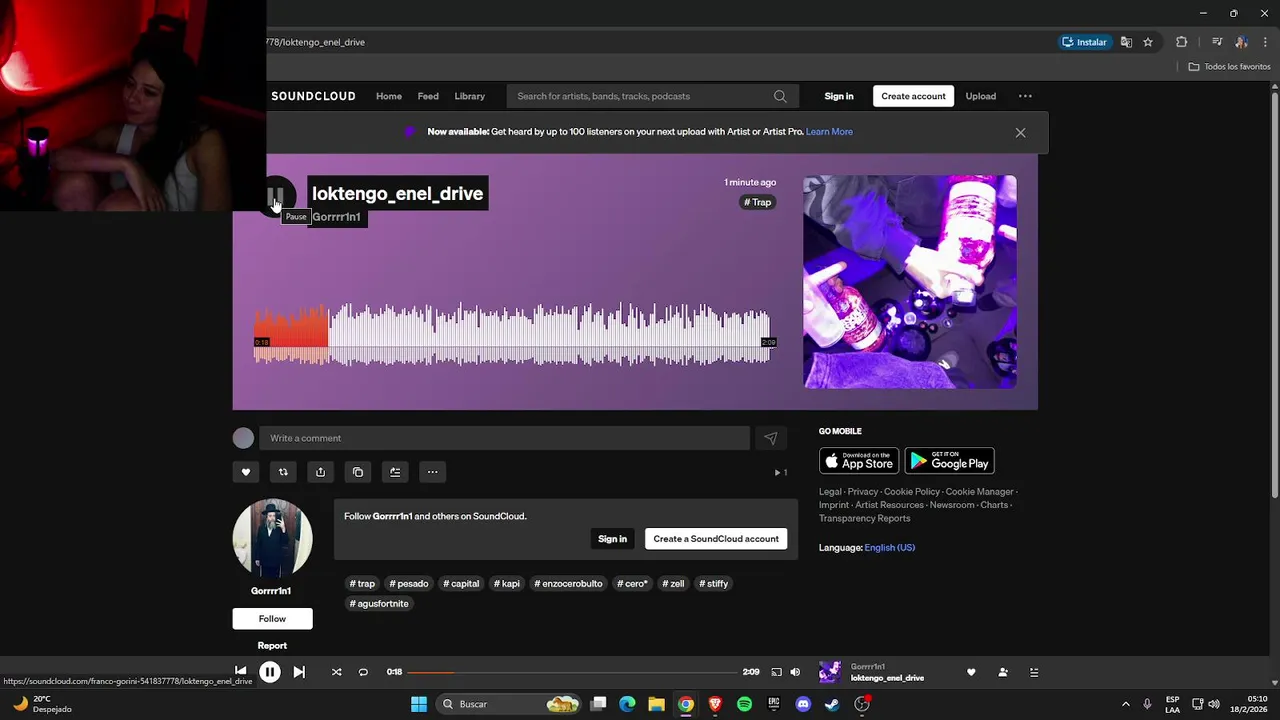Image resolution: width=1280 pixels, height=720 pixels.
Task: Open the Feed tab
Action: point(428,96)
